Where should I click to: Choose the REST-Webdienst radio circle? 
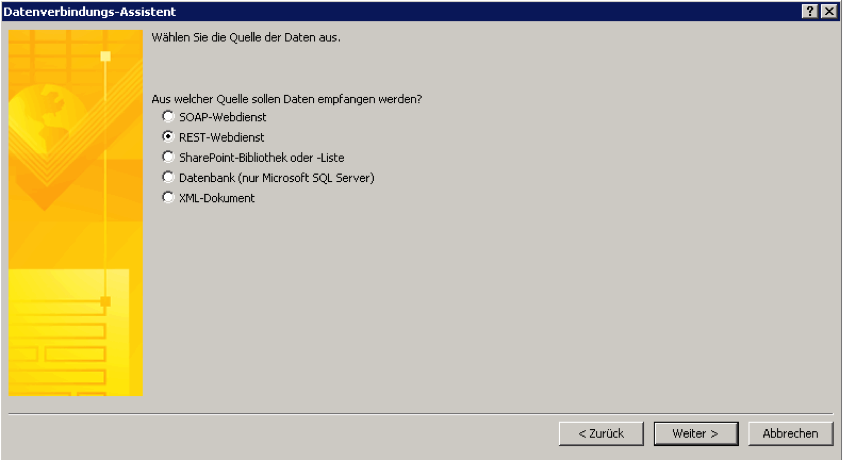[x=168, y=136]
